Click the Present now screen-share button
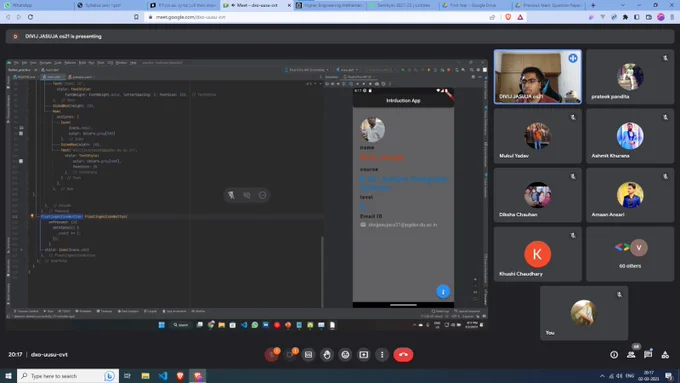This screenshot has width=680, height=383. pos(363,355)
